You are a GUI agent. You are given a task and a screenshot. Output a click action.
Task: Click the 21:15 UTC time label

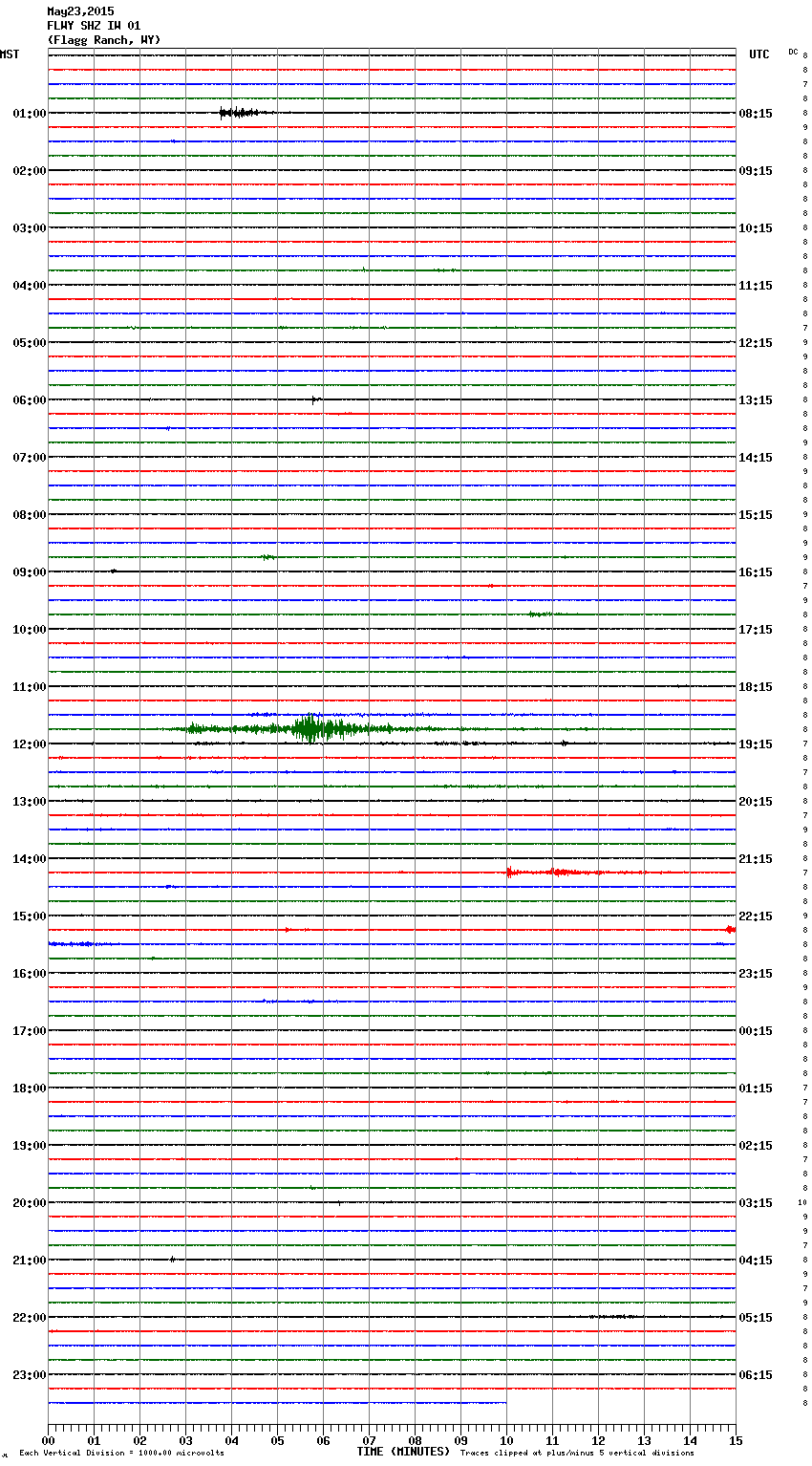coord(756,859)
